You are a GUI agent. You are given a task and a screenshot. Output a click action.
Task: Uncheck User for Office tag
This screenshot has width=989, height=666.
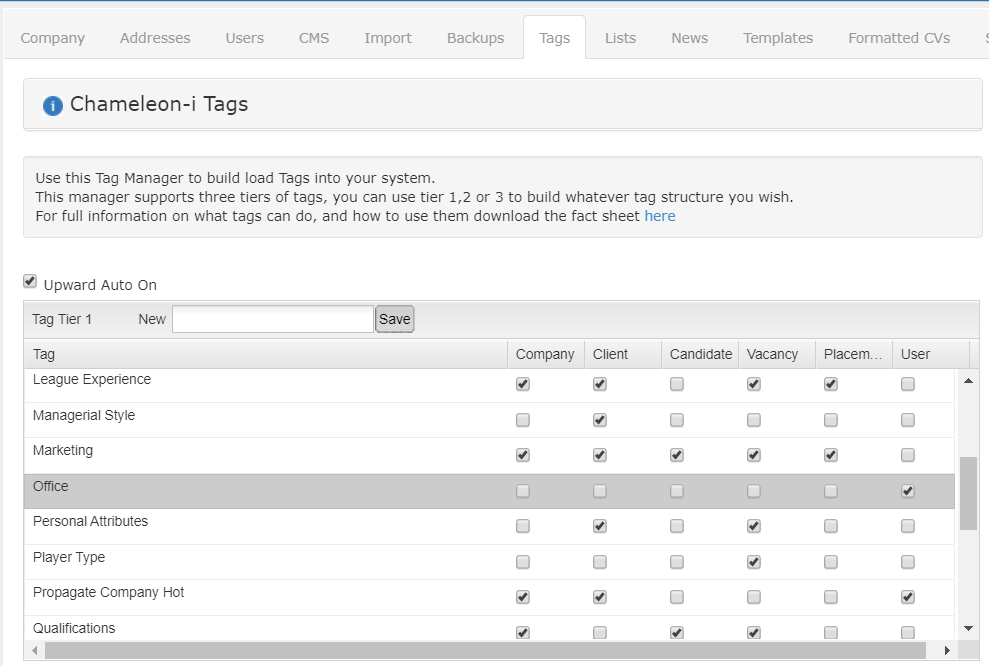click(x=908, y=491)
